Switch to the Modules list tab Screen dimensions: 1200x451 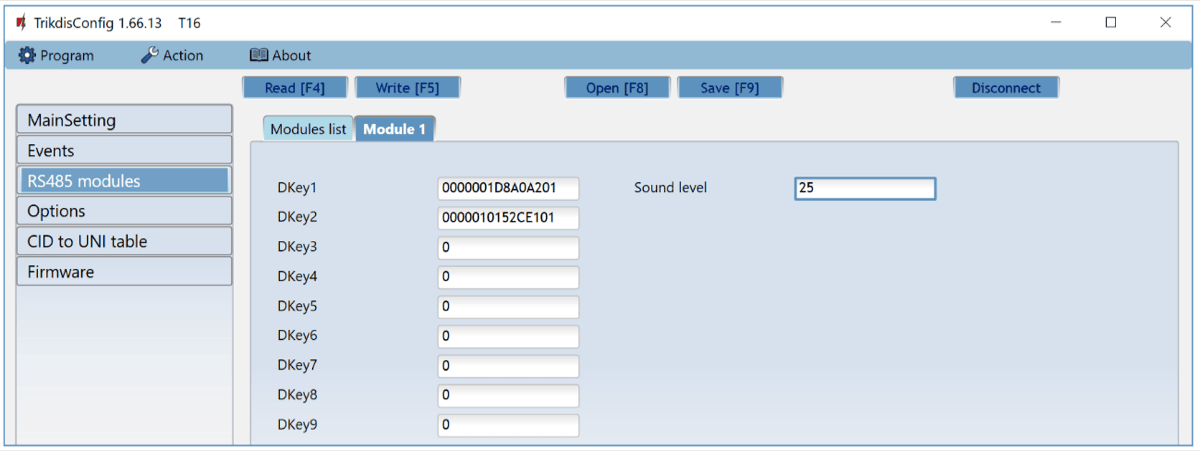[x=308, y=129]
